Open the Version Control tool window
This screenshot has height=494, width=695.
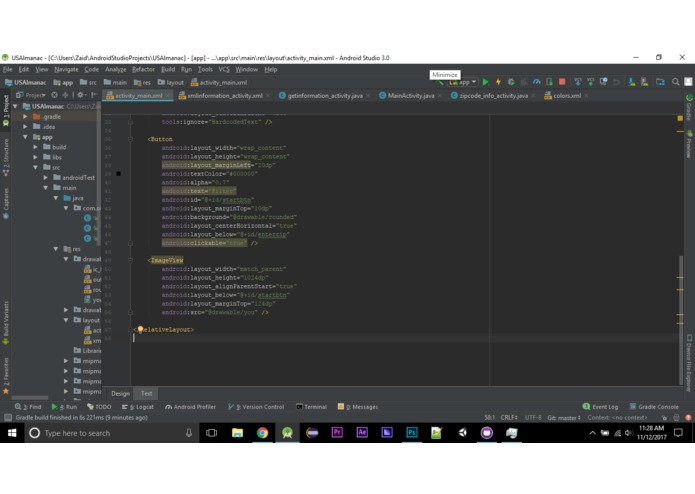256,407
